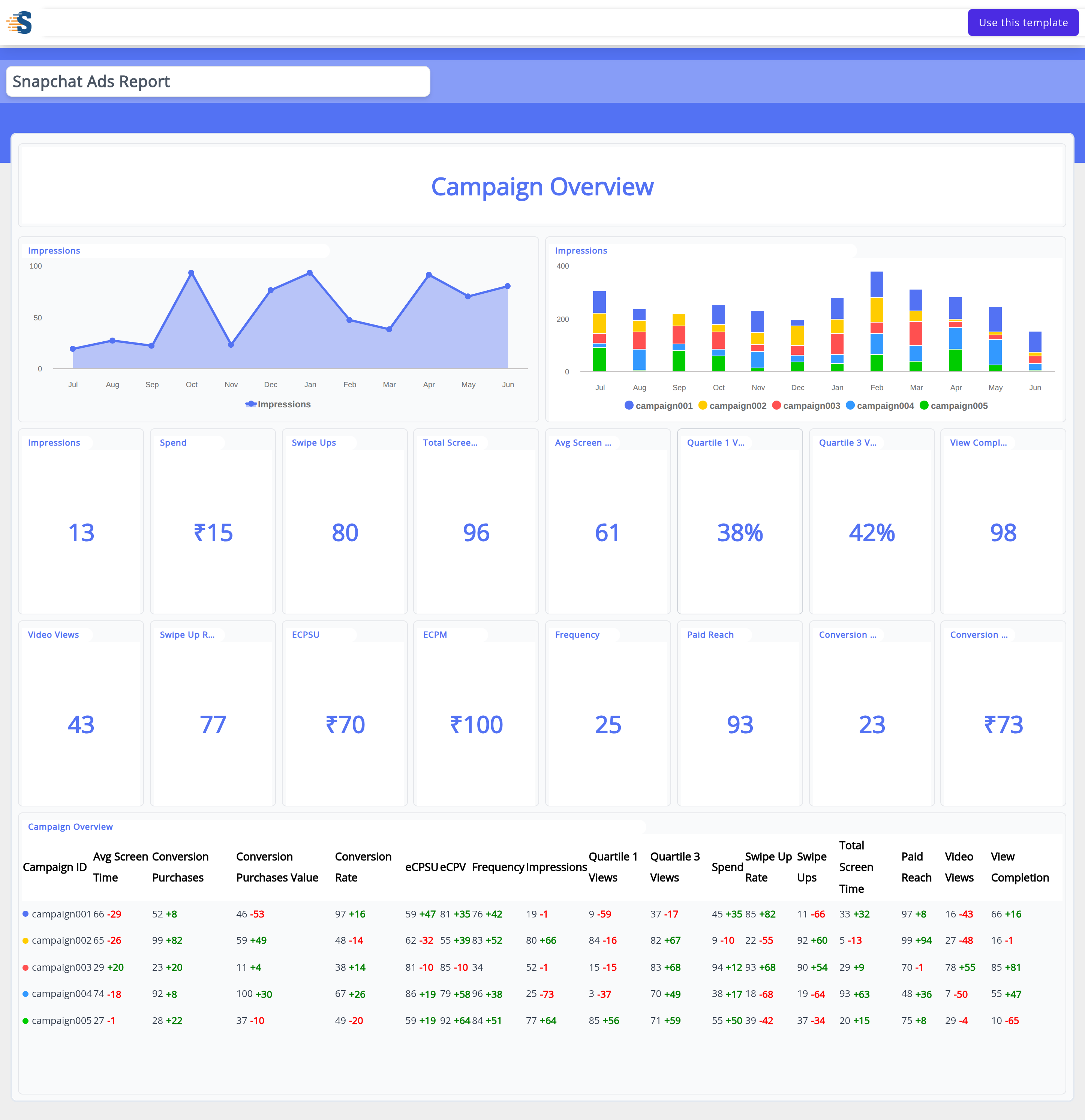
Task: Click the Snapchat Ads Report title field
Action: click(217, 82)
